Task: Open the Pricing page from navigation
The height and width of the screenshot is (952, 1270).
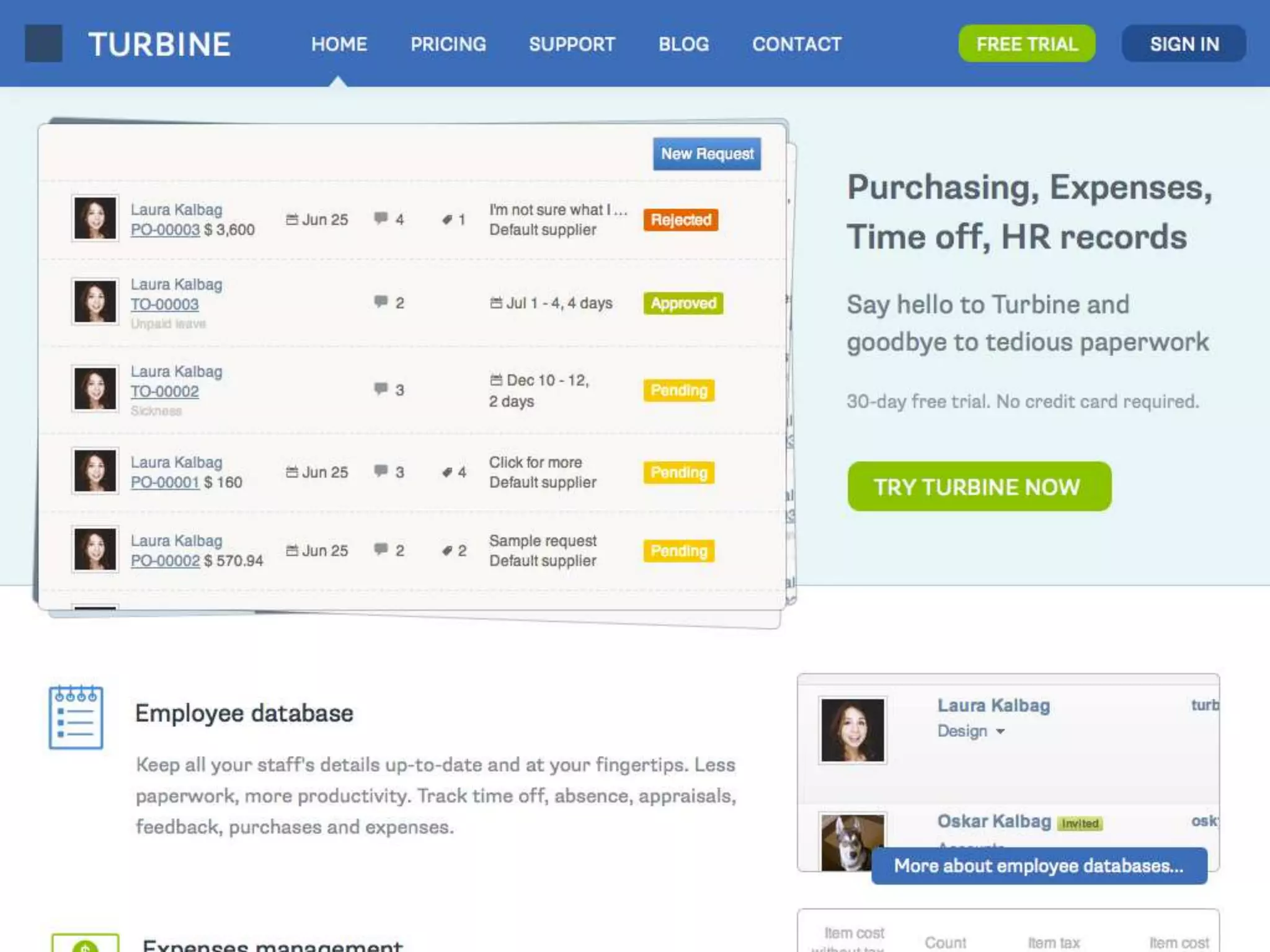Action: (448, 44)
